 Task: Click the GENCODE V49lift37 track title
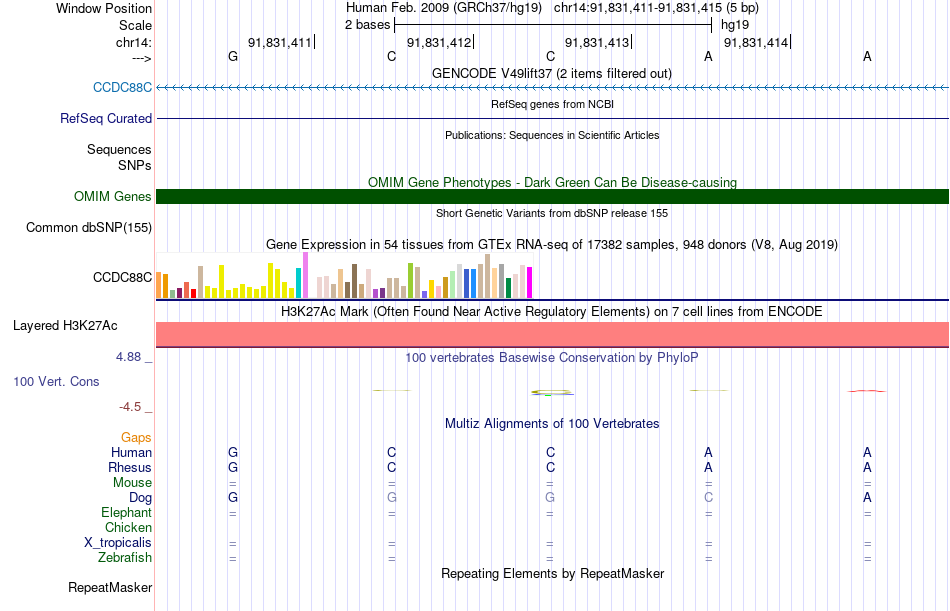pyautogui.click(x=552, y=73)
